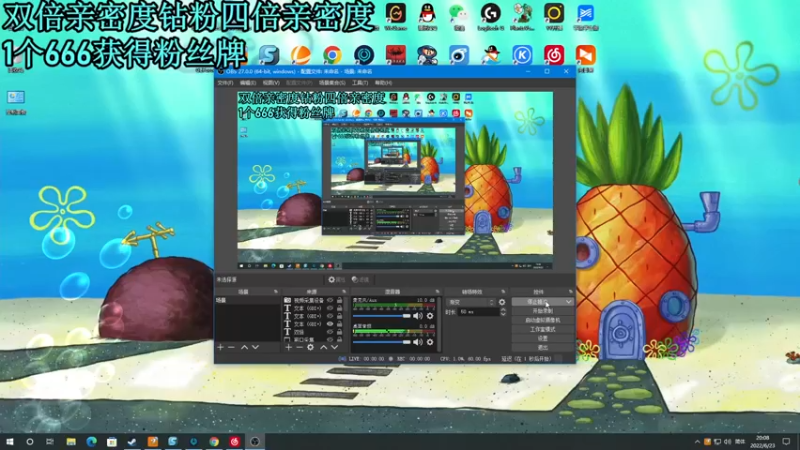This screenshot has width=800, height=450.
Task: Remove the selected scene with the minus icon
Action: click(x=231, y=347)
